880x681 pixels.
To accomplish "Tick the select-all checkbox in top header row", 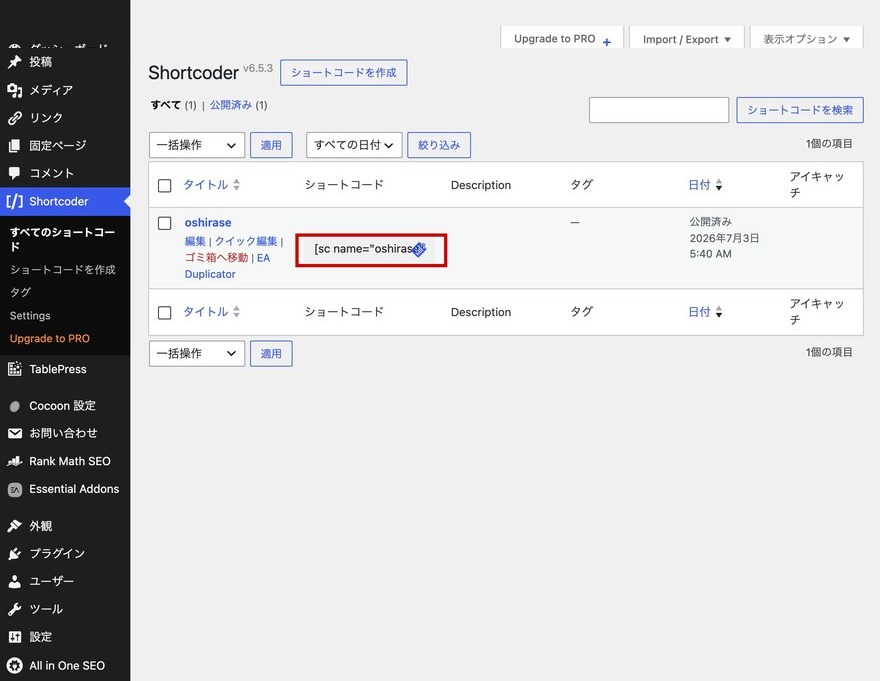I will coord(164,186).
